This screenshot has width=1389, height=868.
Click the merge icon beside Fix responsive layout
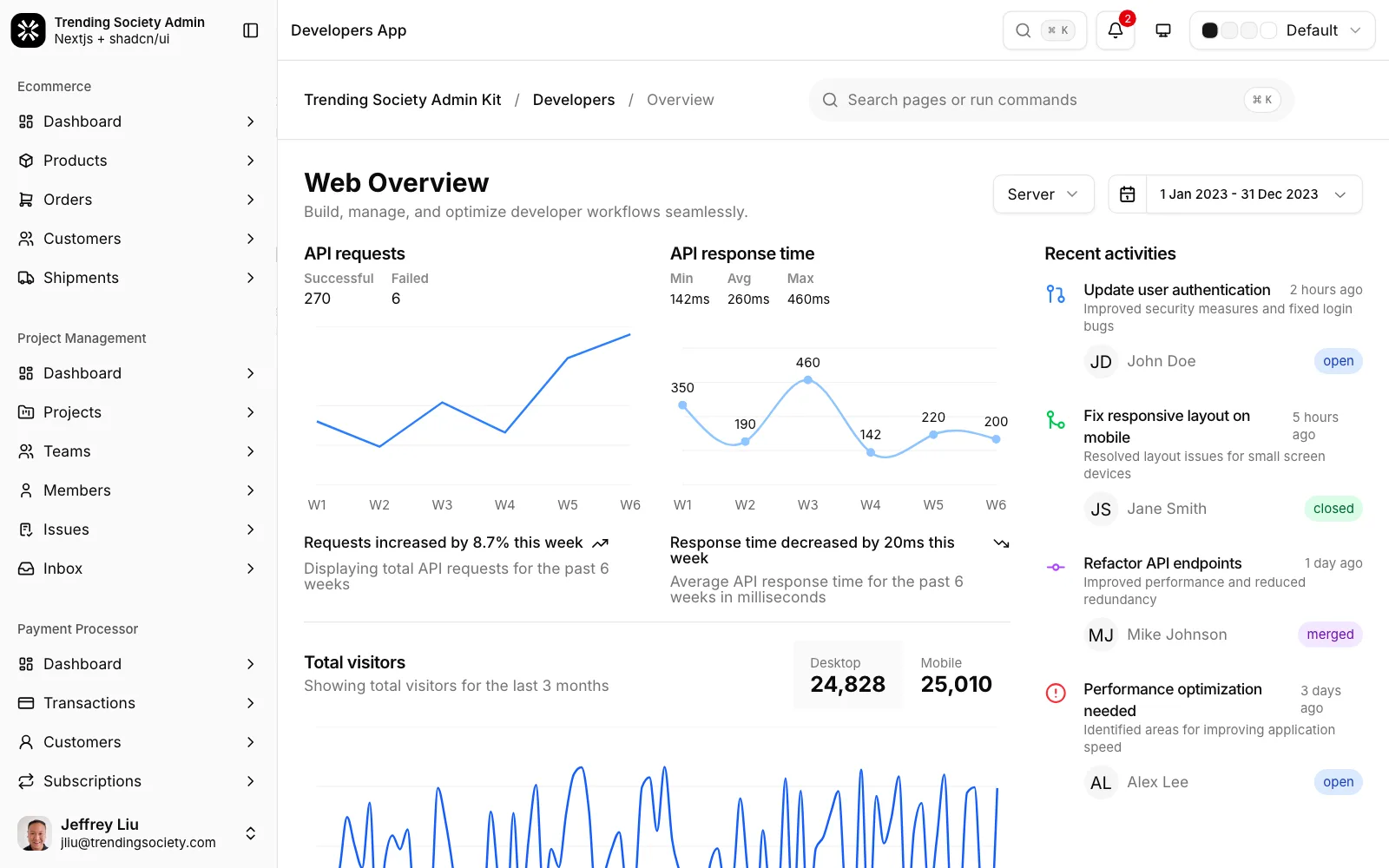tap(1056, 420)
